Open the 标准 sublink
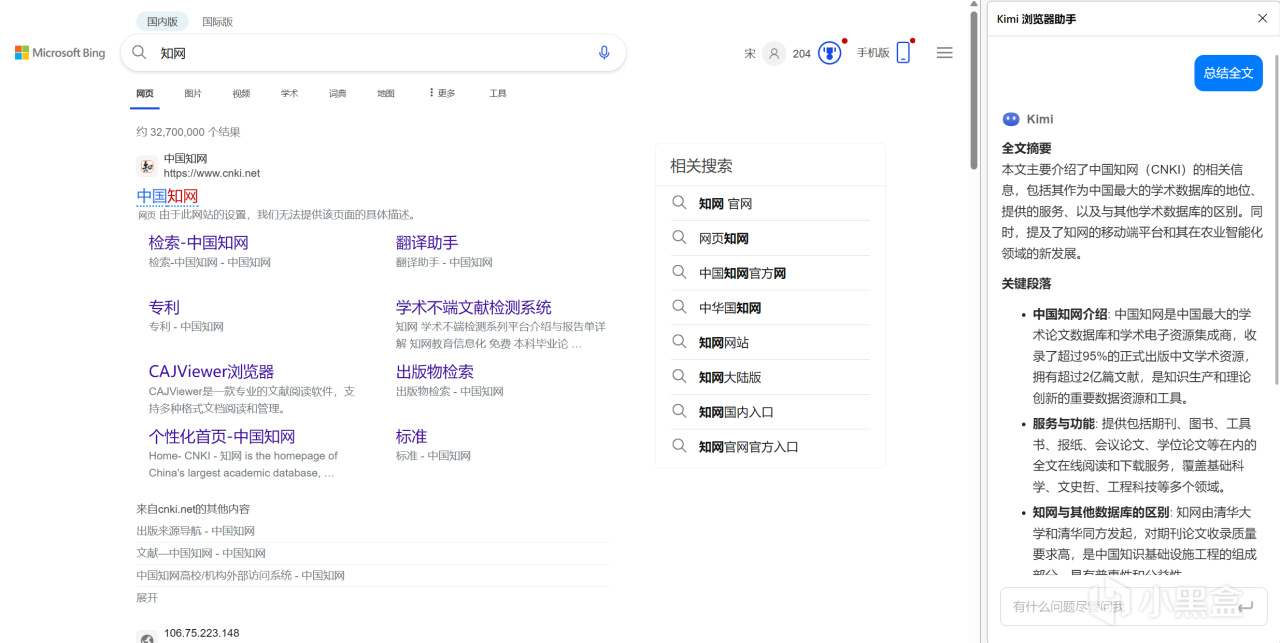The height and width of the screenshot is (643, 1280). [x=411, y=436]
